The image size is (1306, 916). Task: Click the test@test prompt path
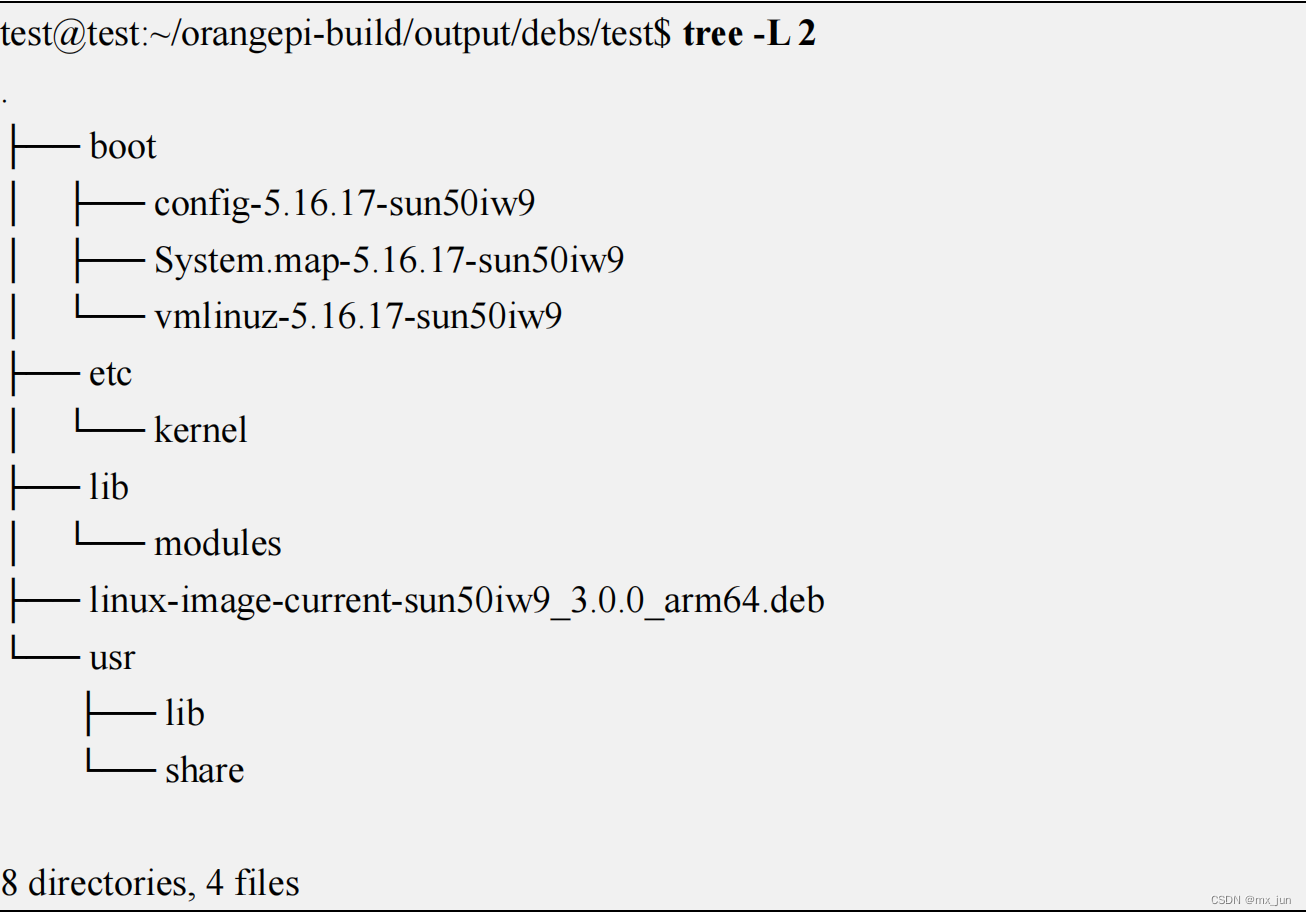[x=336, y=34]
